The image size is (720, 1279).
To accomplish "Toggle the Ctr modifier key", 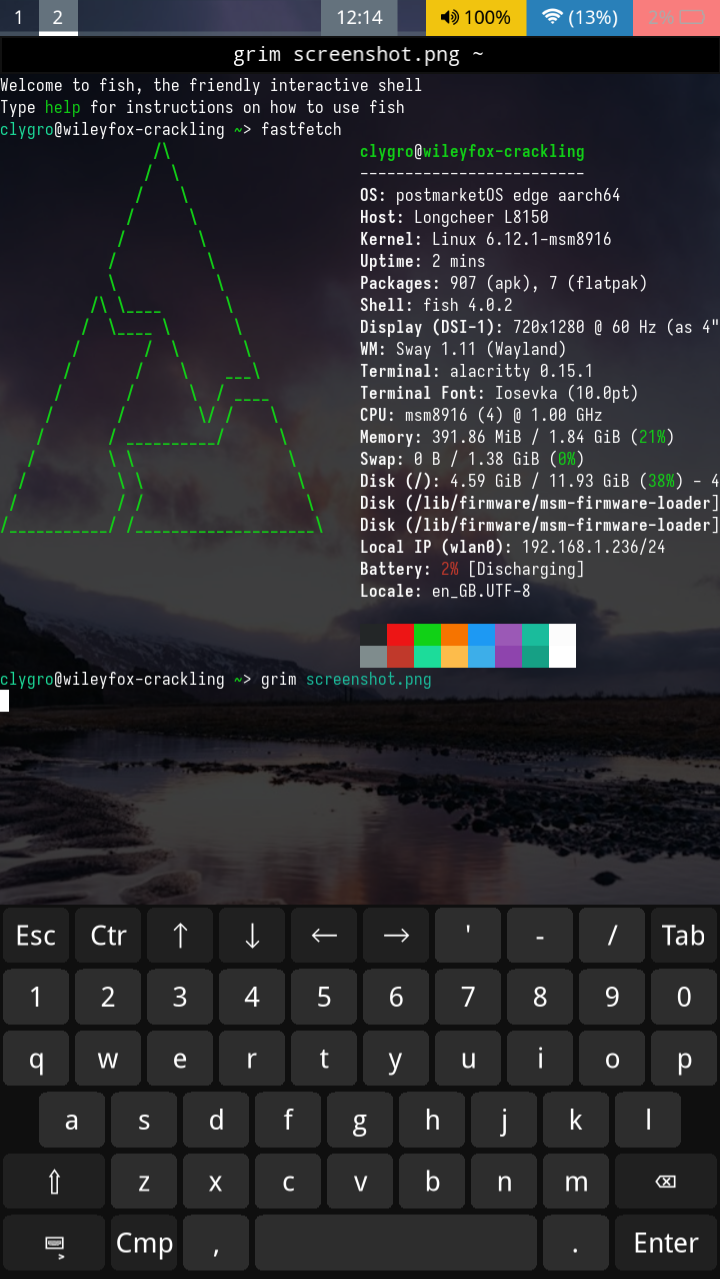I will point(108,935).
